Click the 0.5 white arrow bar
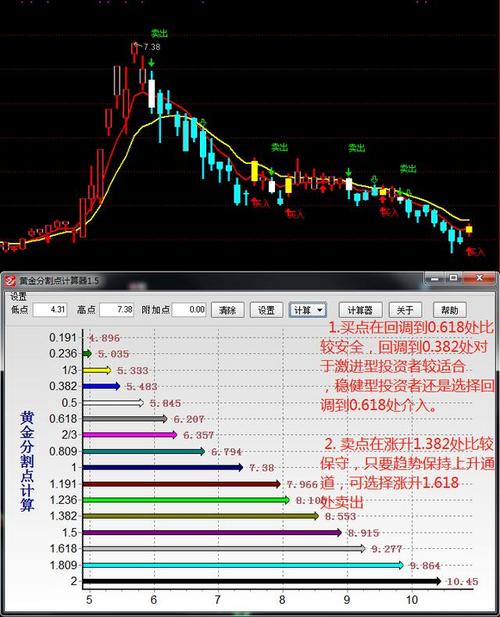Screen dimensions: 500x617 click(113, 403)
